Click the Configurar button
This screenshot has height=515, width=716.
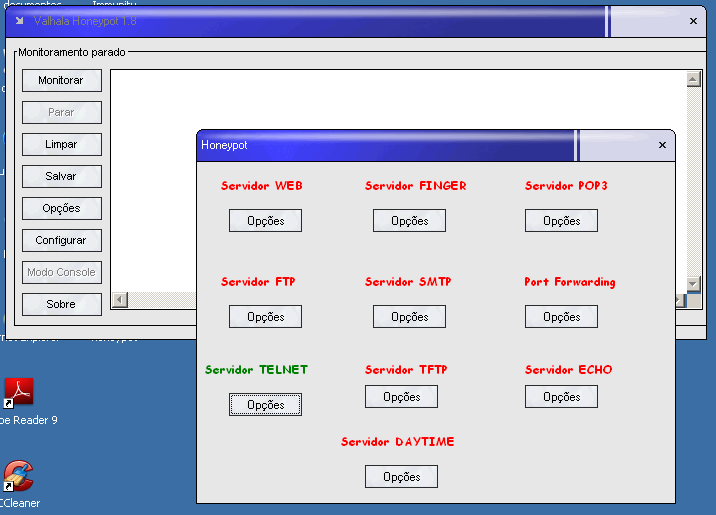click(x=62, y=240)
